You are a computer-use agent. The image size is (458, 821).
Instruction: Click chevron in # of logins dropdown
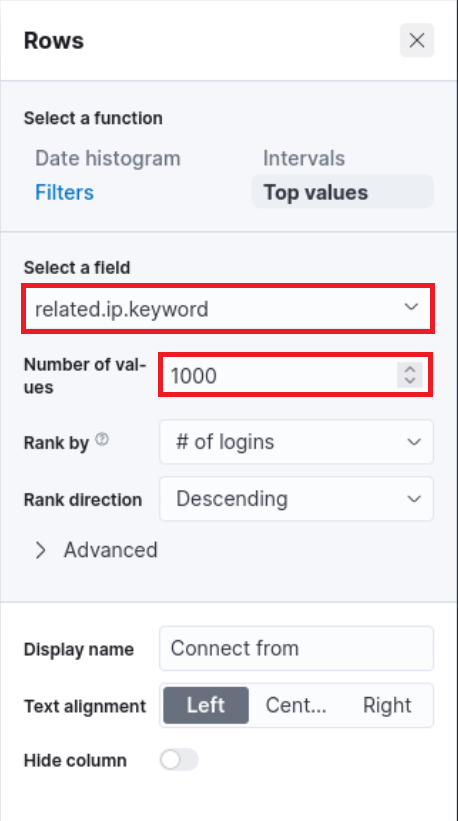click(414, 442)
